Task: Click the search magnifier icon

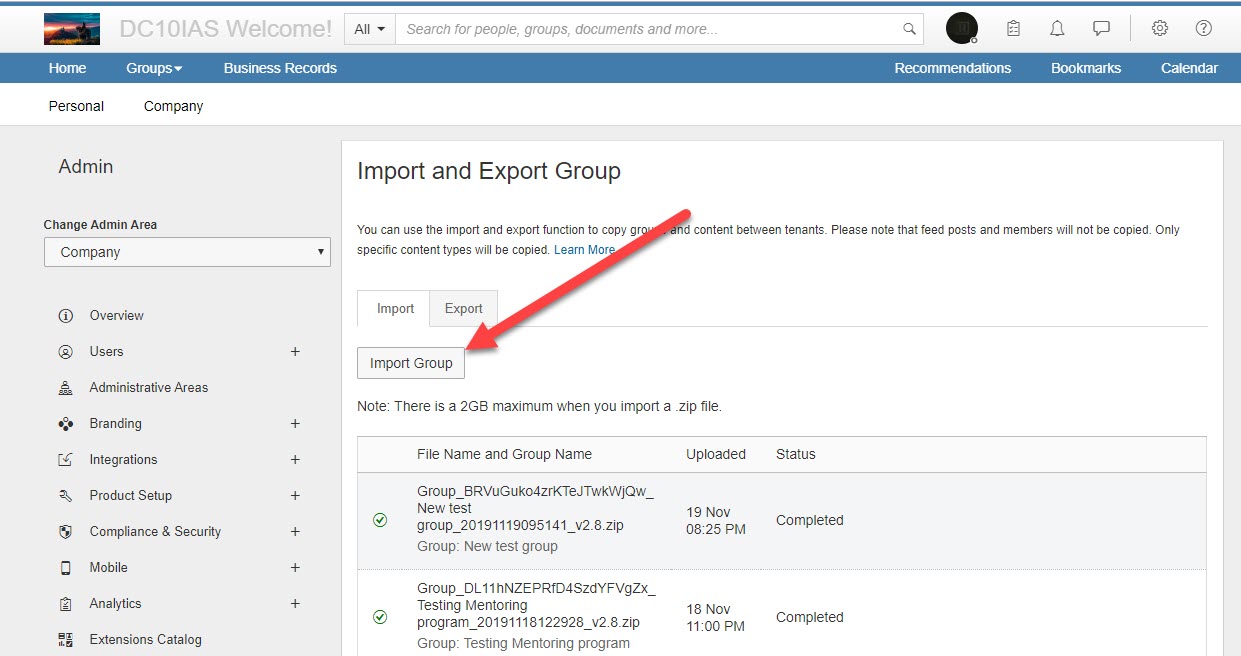Action: pyautogui.click(x=909, y=29)
